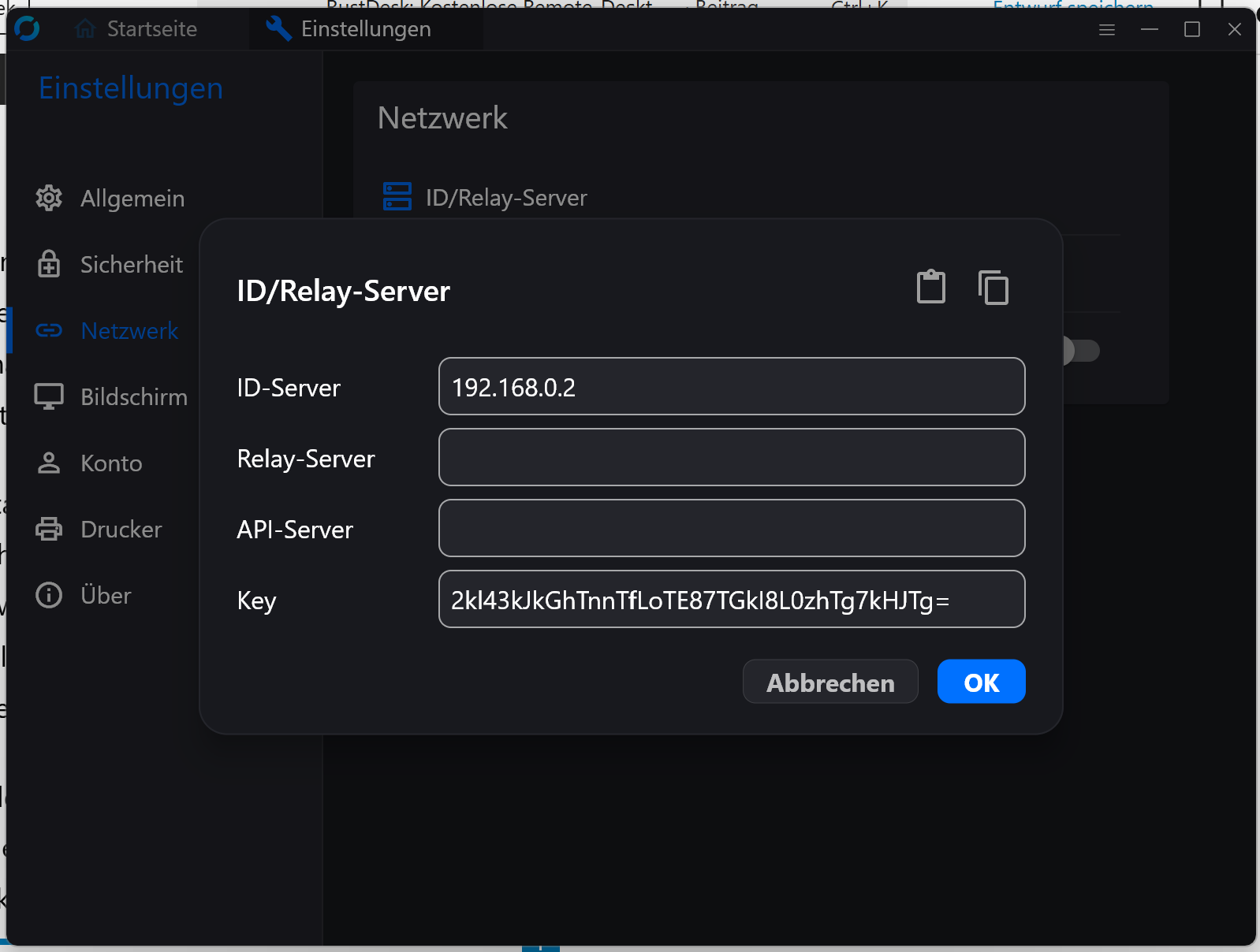1260x952 pixels.
Task: Click the Konto person icon
Action: [x=49, y=463]
